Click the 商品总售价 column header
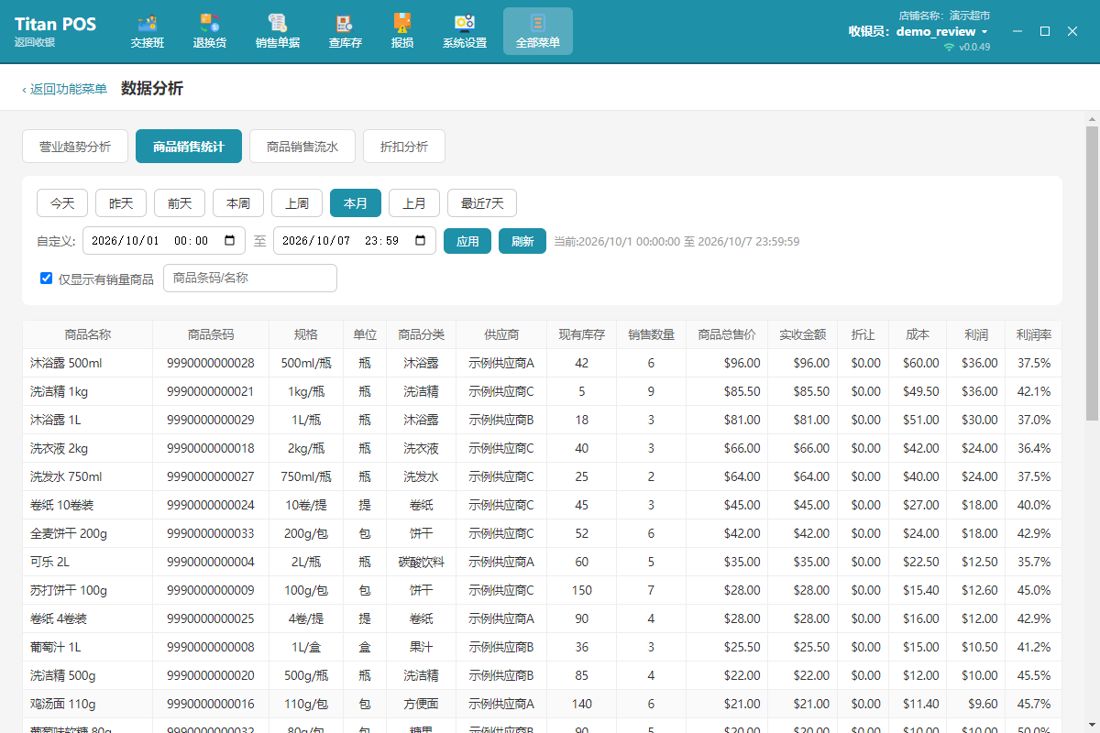 click(727, 335)
